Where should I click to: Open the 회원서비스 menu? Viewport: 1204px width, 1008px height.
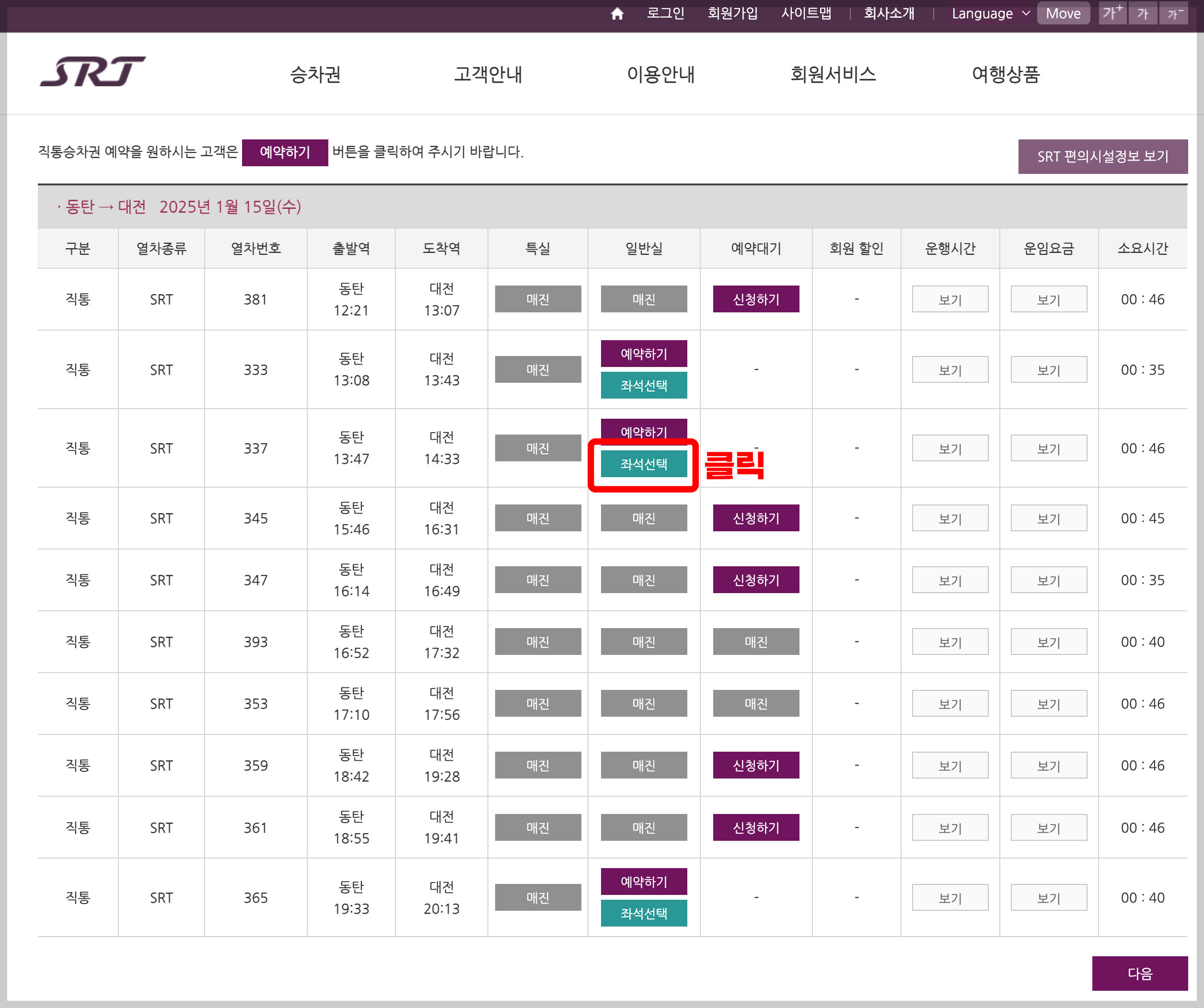833,74
